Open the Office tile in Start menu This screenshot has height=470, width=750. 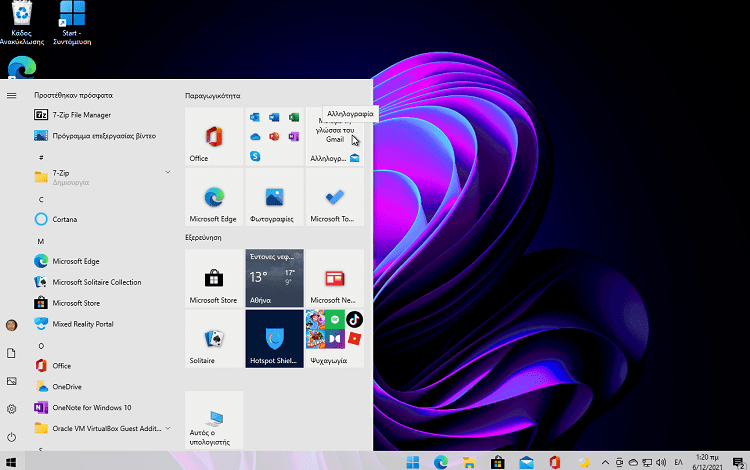coord(214,136)
